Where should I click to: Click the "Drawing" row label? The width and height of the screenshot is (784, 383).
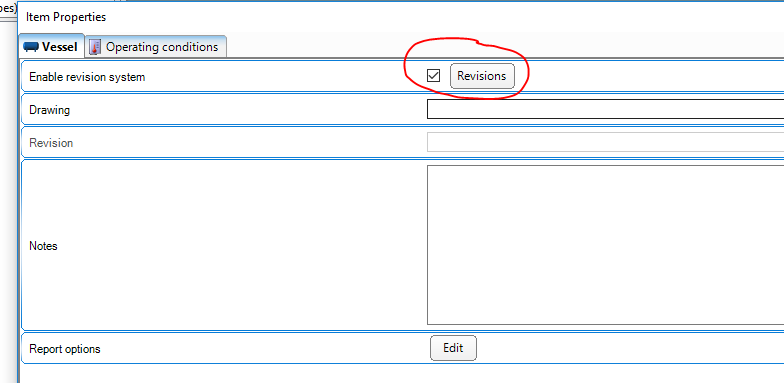(x=50, y=110)
